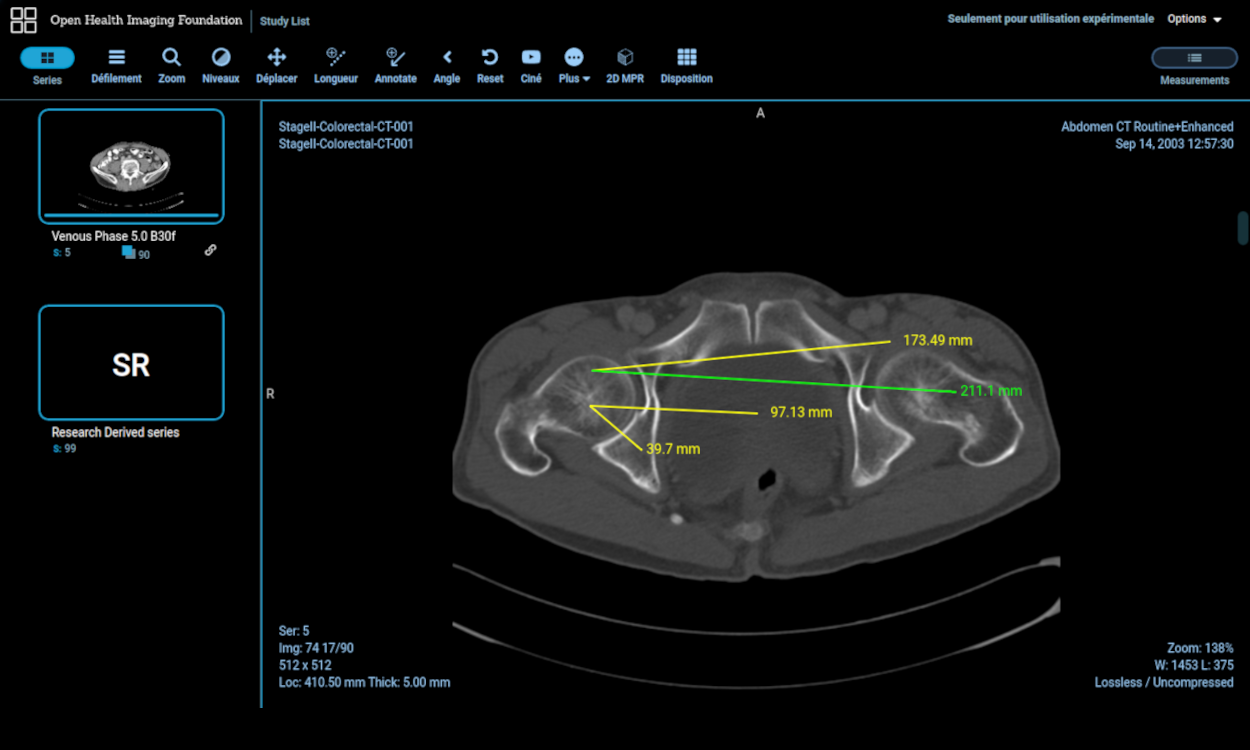Open the SR Research Derived series

(131, 363)
